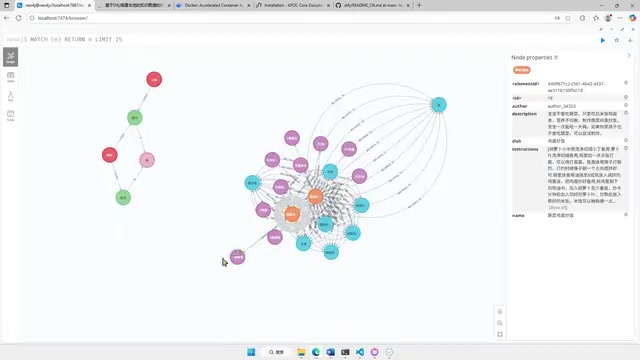Switch to the Graph result view

coord(11,57)
